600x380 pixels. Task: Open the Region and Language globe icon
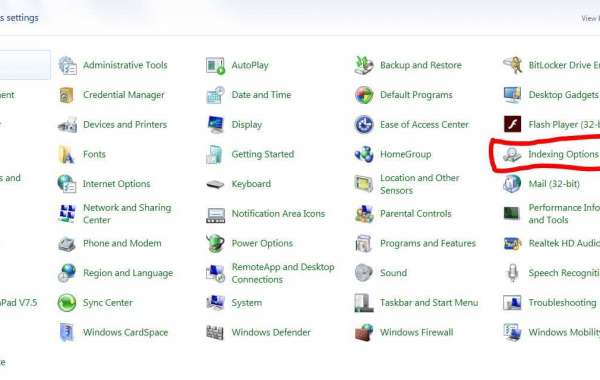[x=67, y=273]
